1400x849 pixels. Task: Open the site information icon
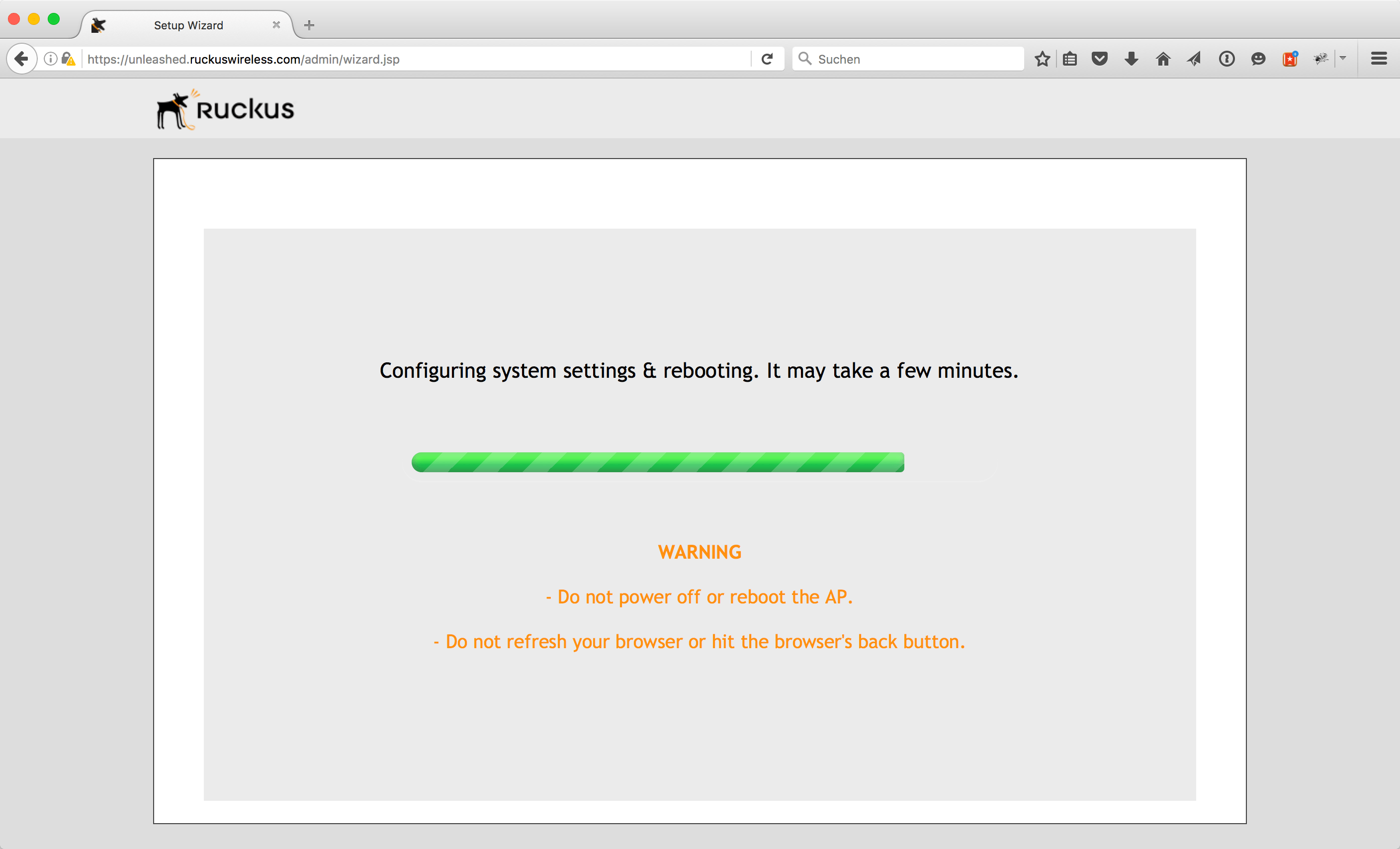pos(51,59)
